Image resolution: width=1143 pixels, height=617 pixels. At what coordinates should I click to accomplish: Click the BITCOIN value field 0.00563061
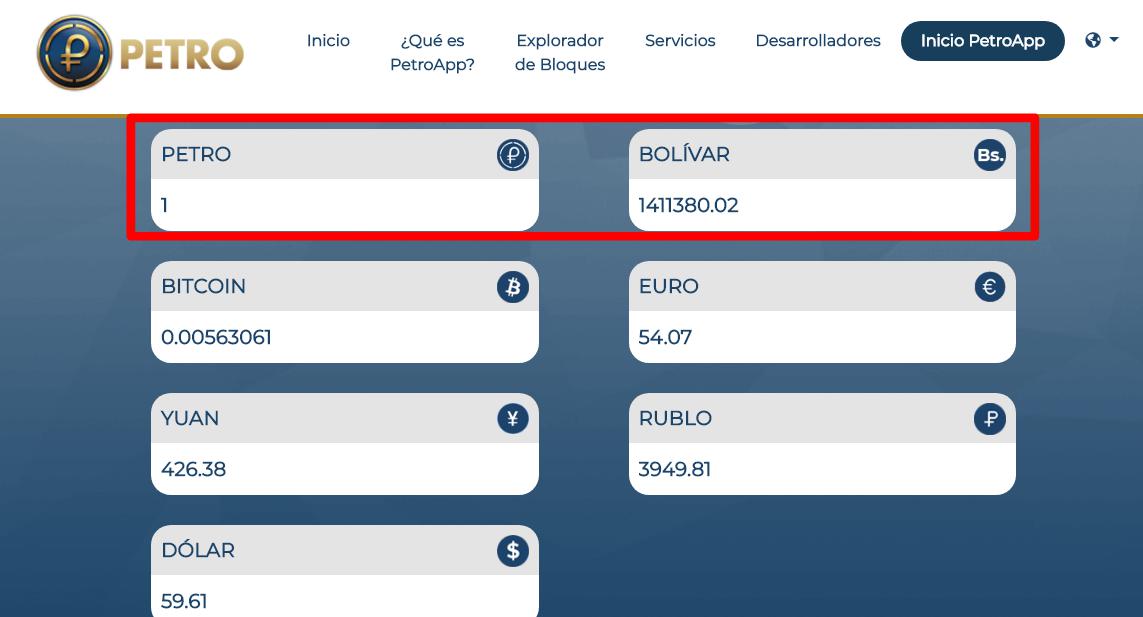pyautogui.click(x=345, y=337)
